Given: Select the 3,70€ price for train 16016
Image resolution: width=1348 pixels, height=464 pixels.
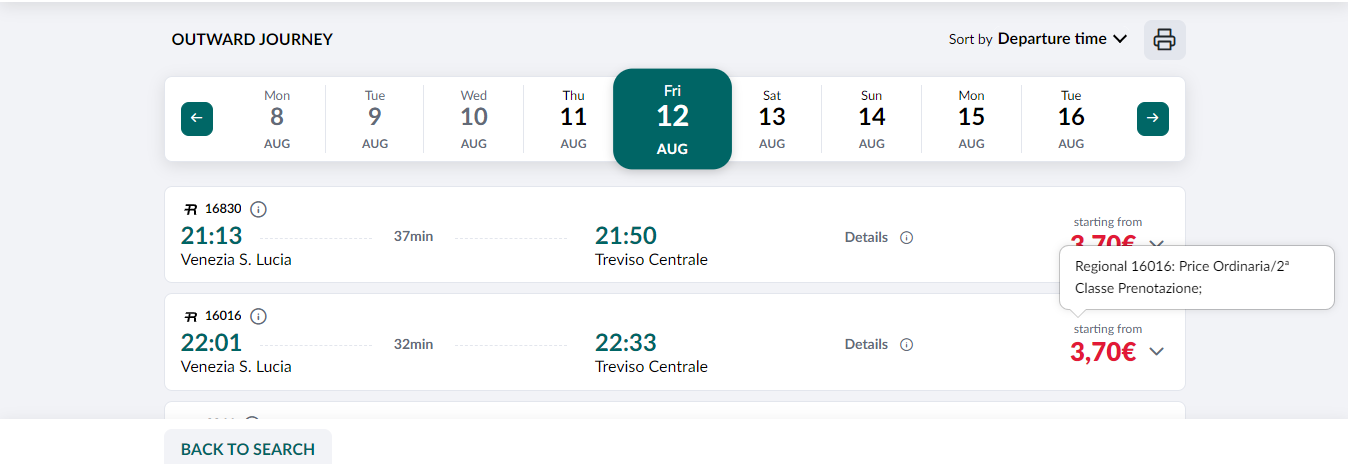Looking at the screenshot, I should tap(1103, 352).
